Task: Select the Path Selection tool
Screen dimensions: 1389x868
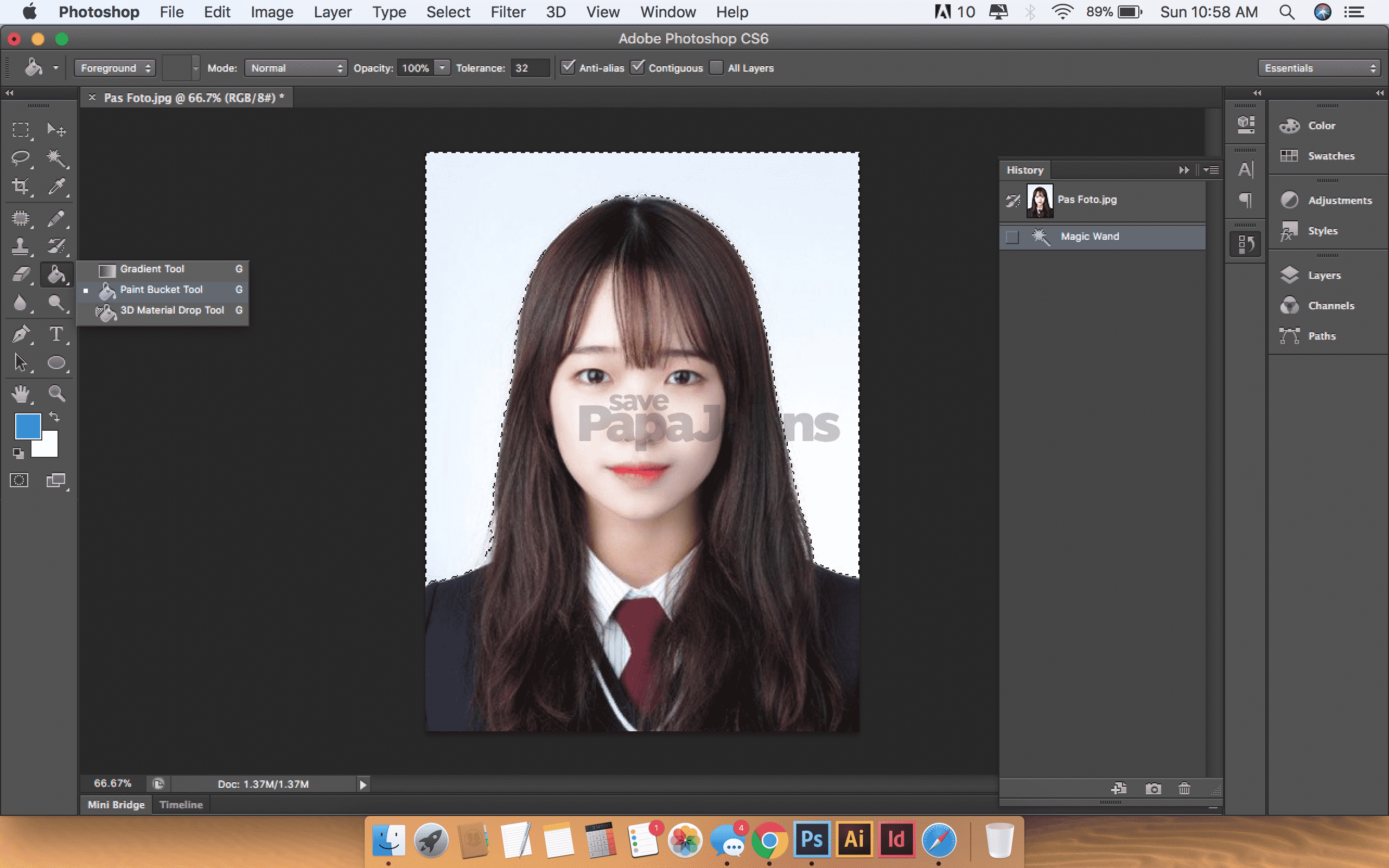Action: (21, 363)
